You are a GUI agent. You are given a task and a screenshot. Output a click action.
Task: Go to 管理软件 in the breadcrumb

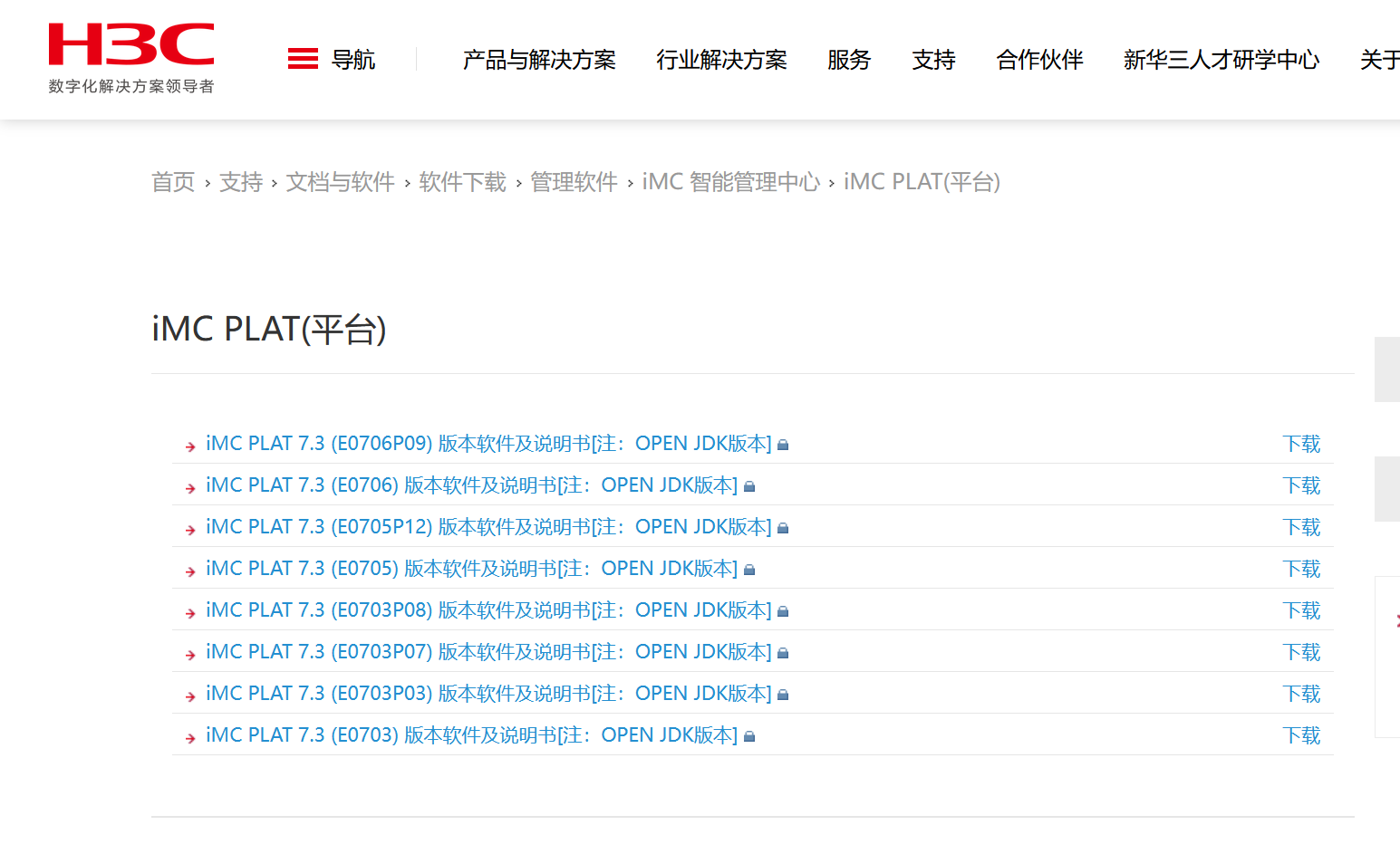coord(574,182)
